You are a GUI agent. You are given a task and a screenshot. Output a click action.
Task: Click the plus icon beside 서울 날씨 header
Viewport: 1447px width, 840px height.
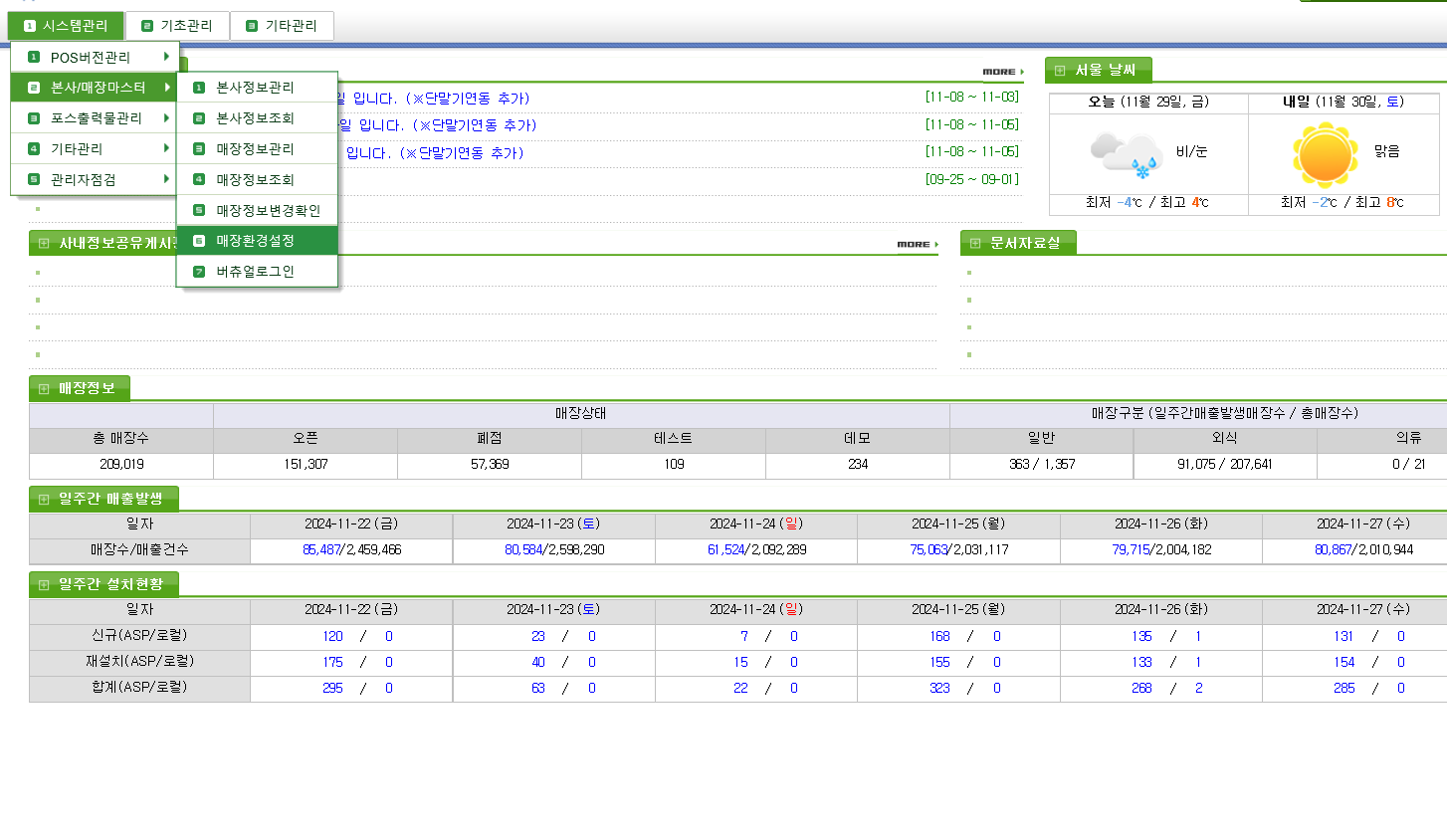[1059, 71]
